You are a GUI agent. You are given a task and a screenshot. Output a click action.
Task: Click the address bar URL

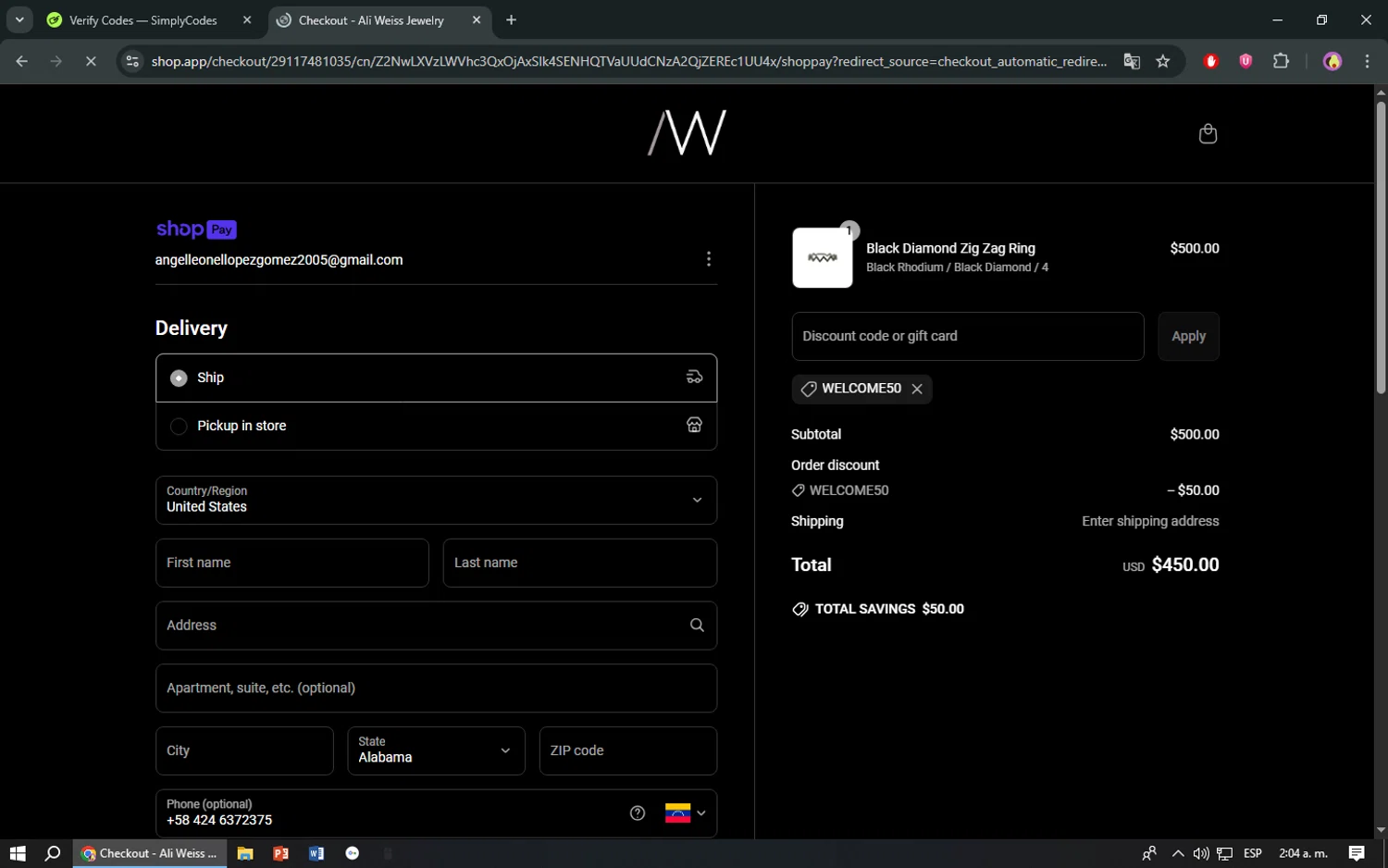tap(629, 61)
